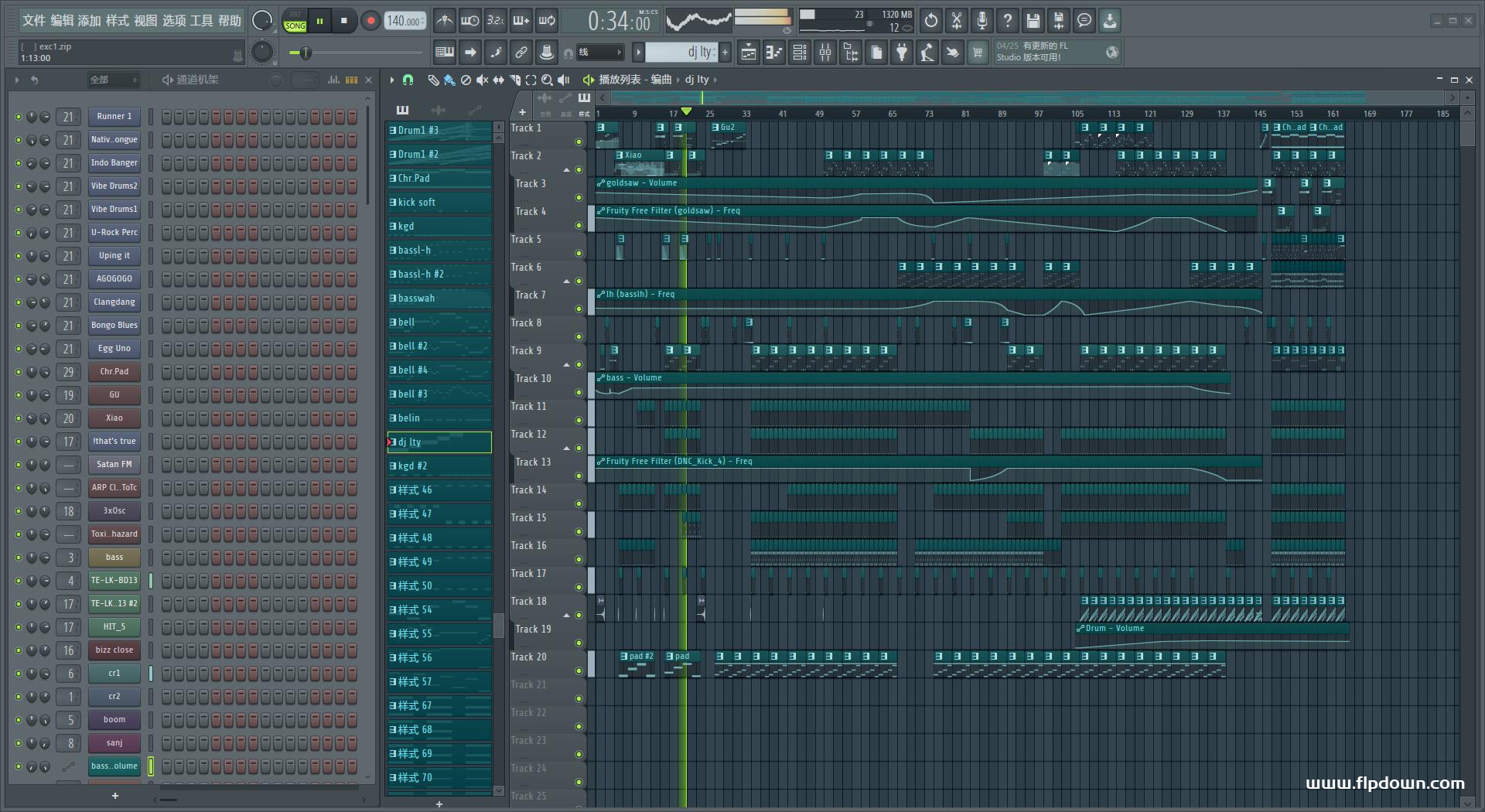The image size is (1485, 812).
Task: Click the one-click audio recording microphone icon
Action: (x=982, y=21)
